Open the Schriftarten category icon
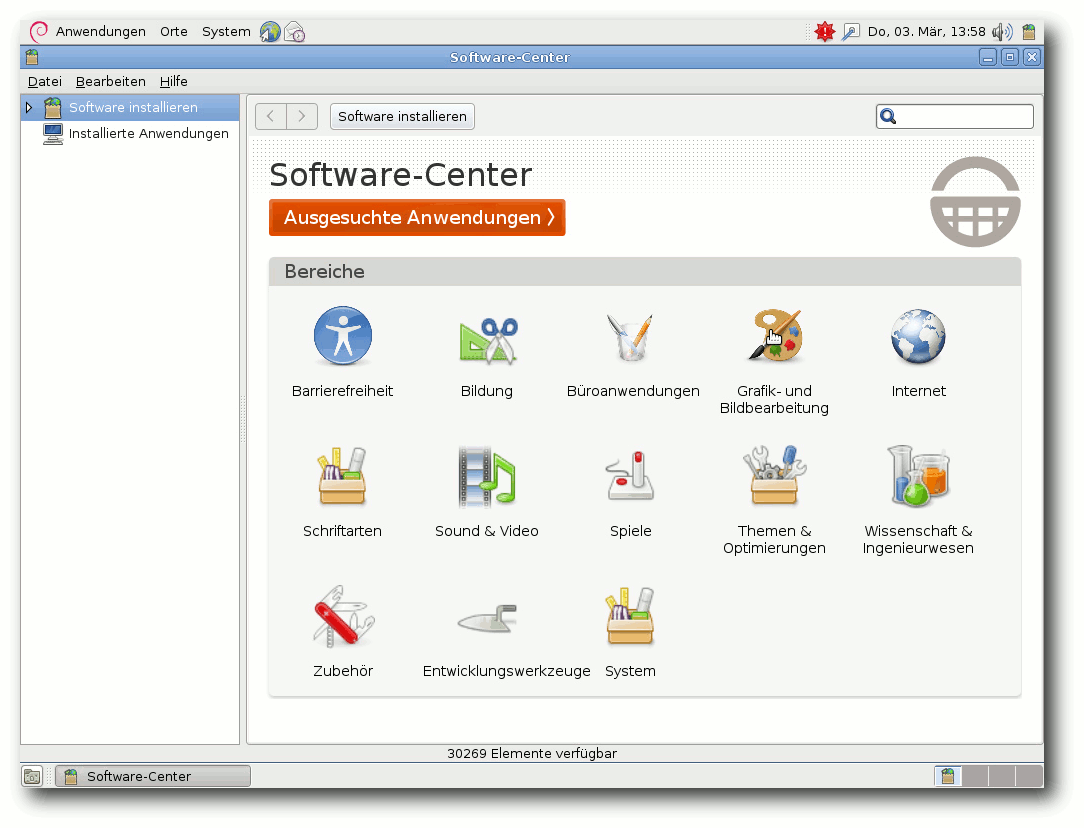 tap(342, 477)
